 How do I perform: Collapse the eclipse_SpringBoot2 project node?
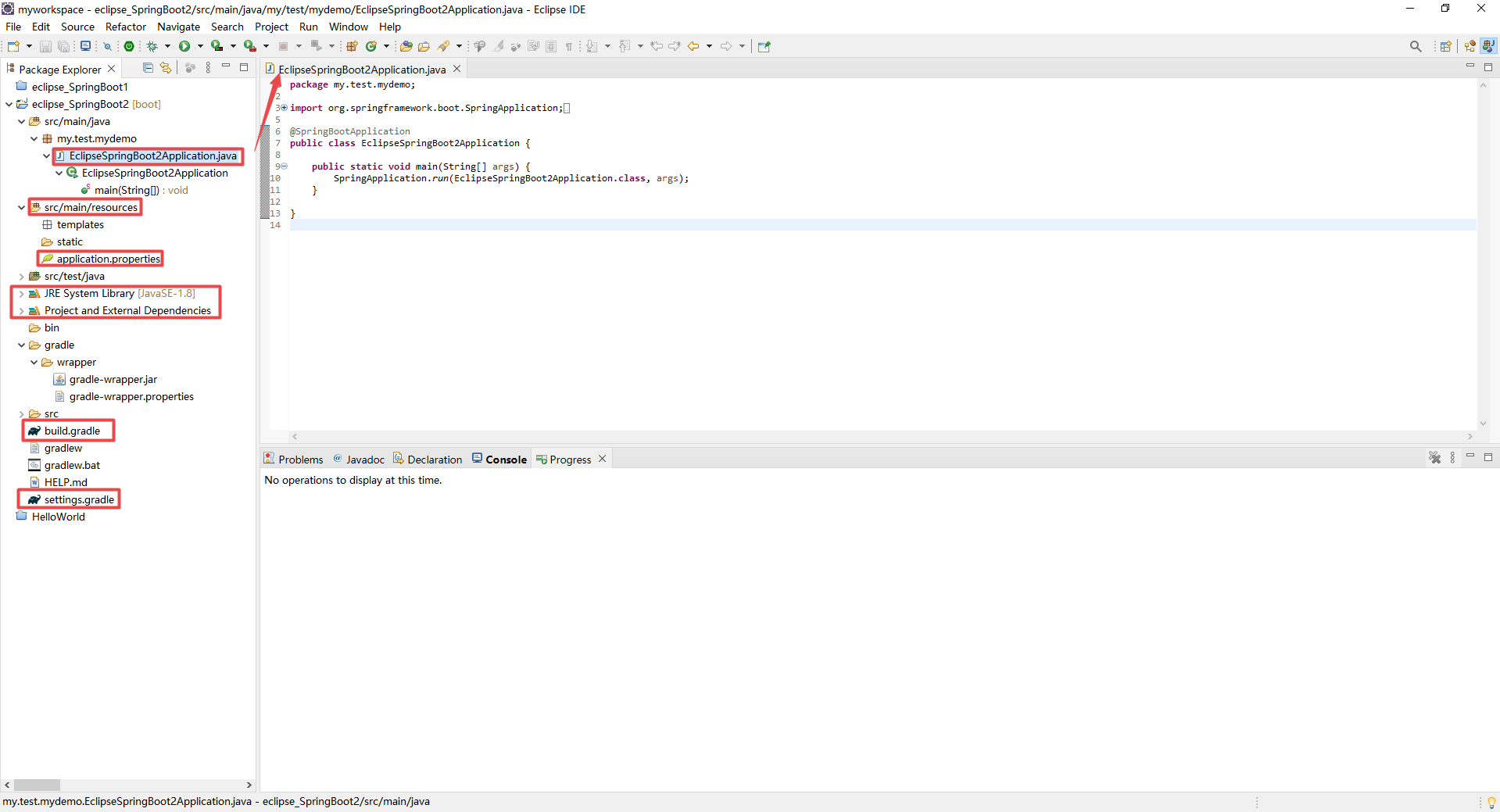click(x=9, y=104)
